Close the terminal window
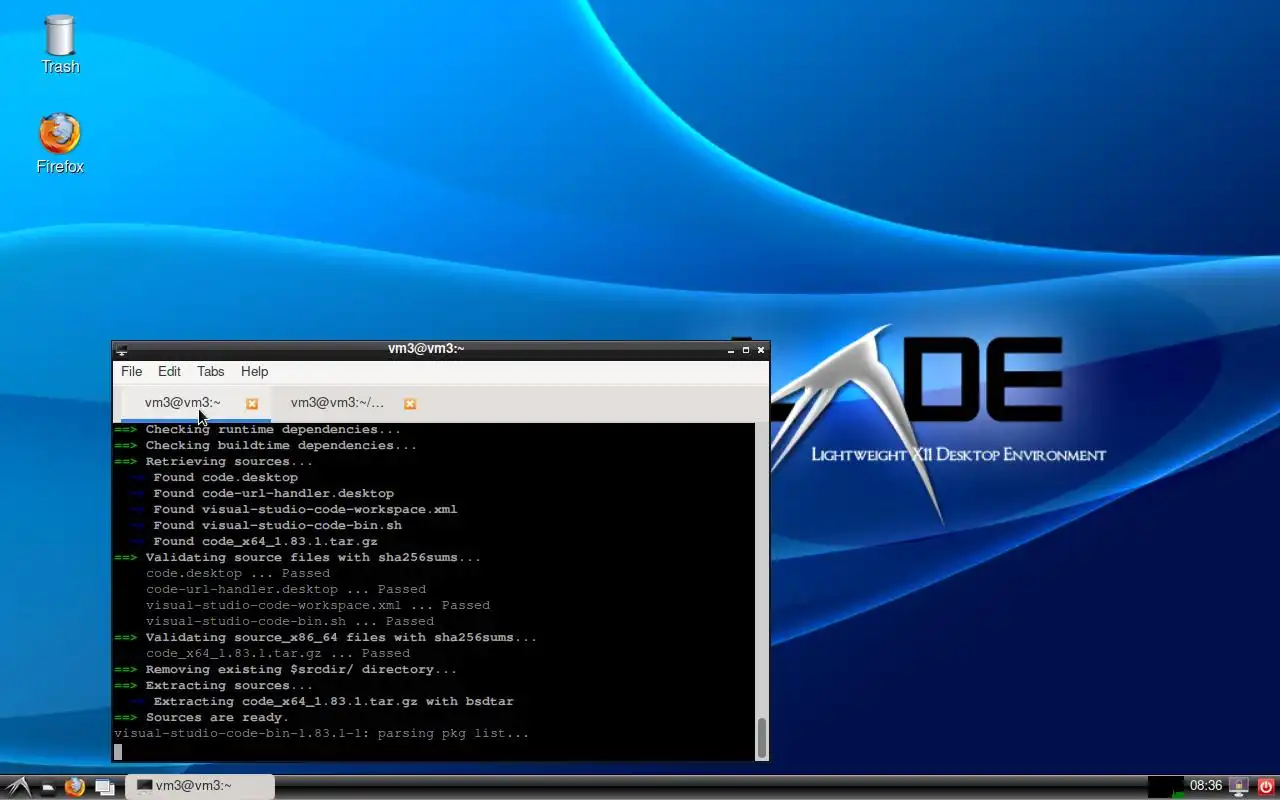This screenshot has height=800, width=1280. [761, 350]
